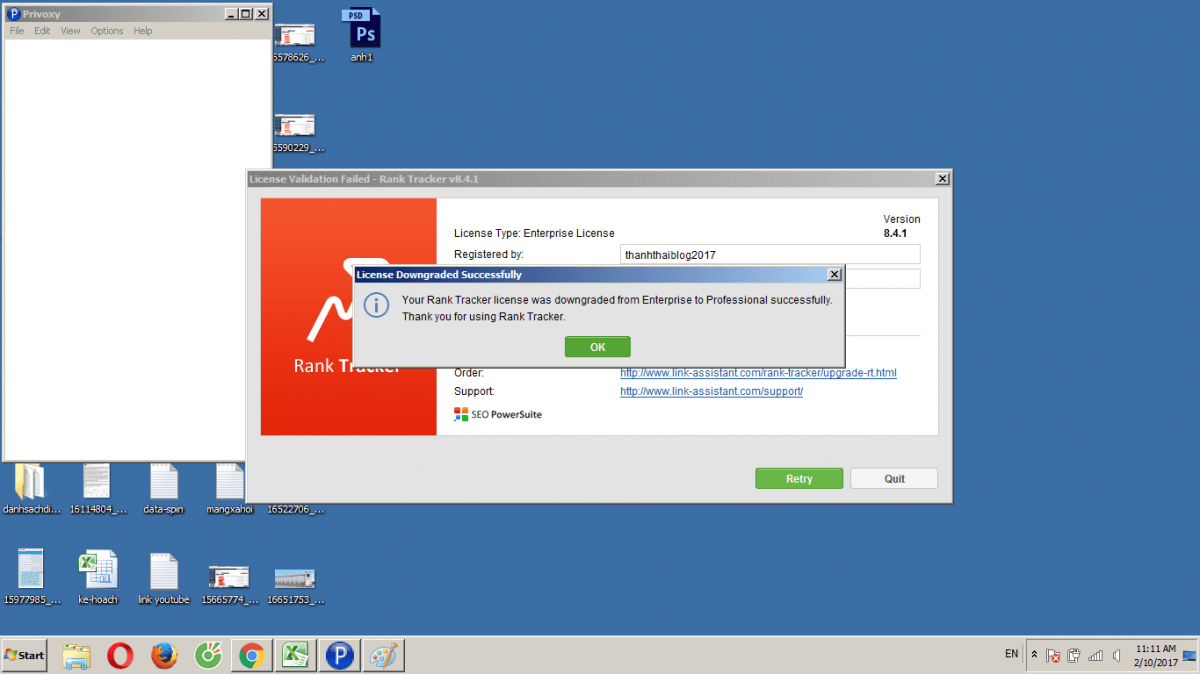Show hidden system tray icons

[1034, 655]
